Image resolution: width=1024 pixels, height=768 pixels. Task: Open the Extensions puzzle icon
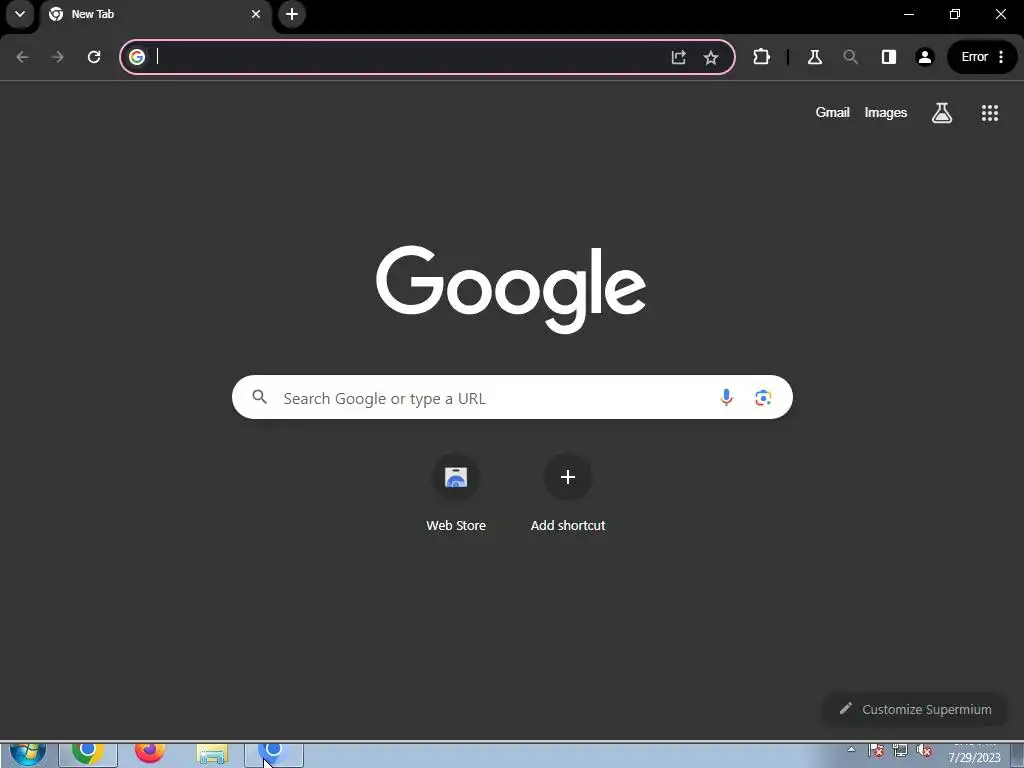coord(761,57)
